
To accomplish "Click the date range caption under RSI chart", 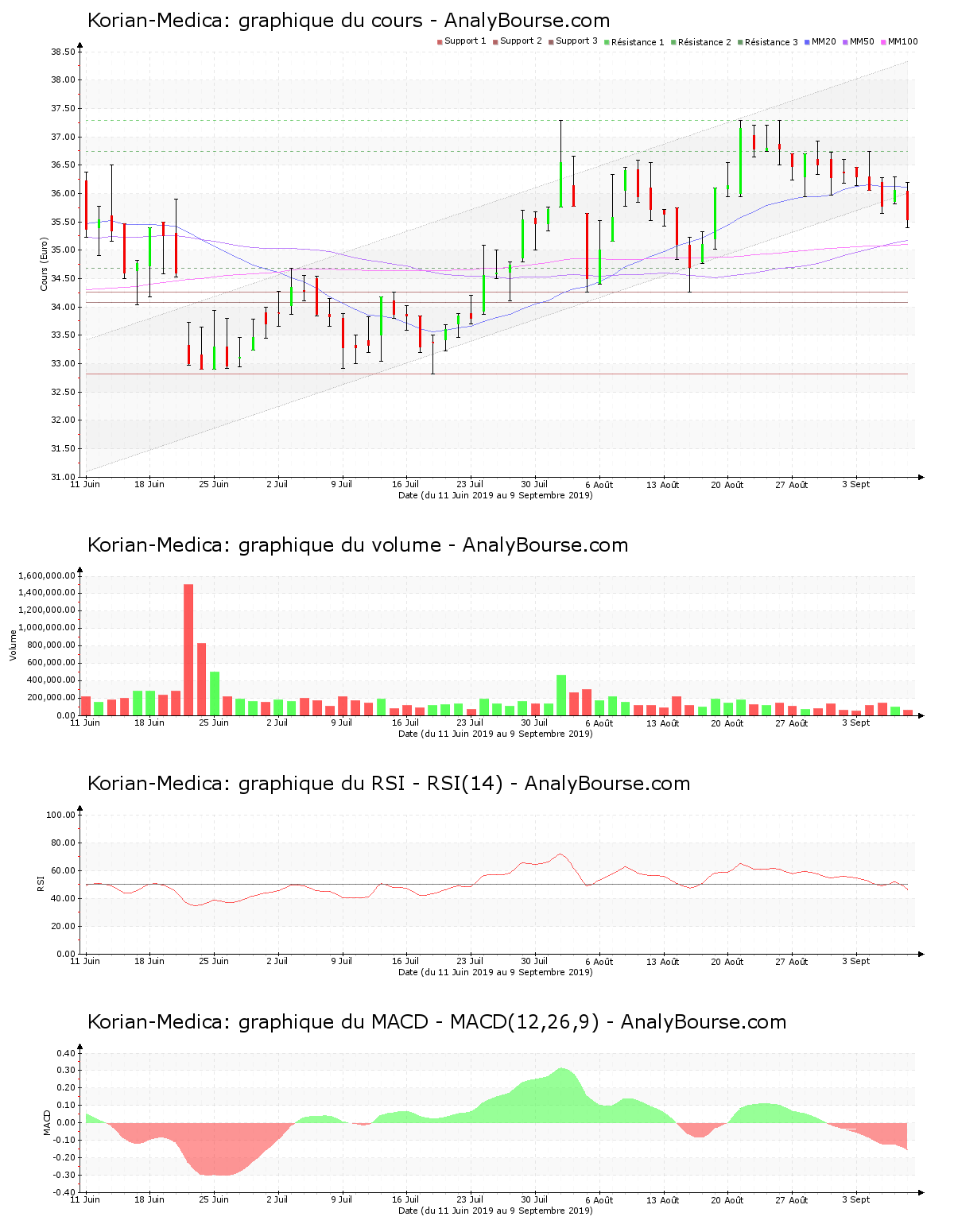I will [x=495, y=972].
